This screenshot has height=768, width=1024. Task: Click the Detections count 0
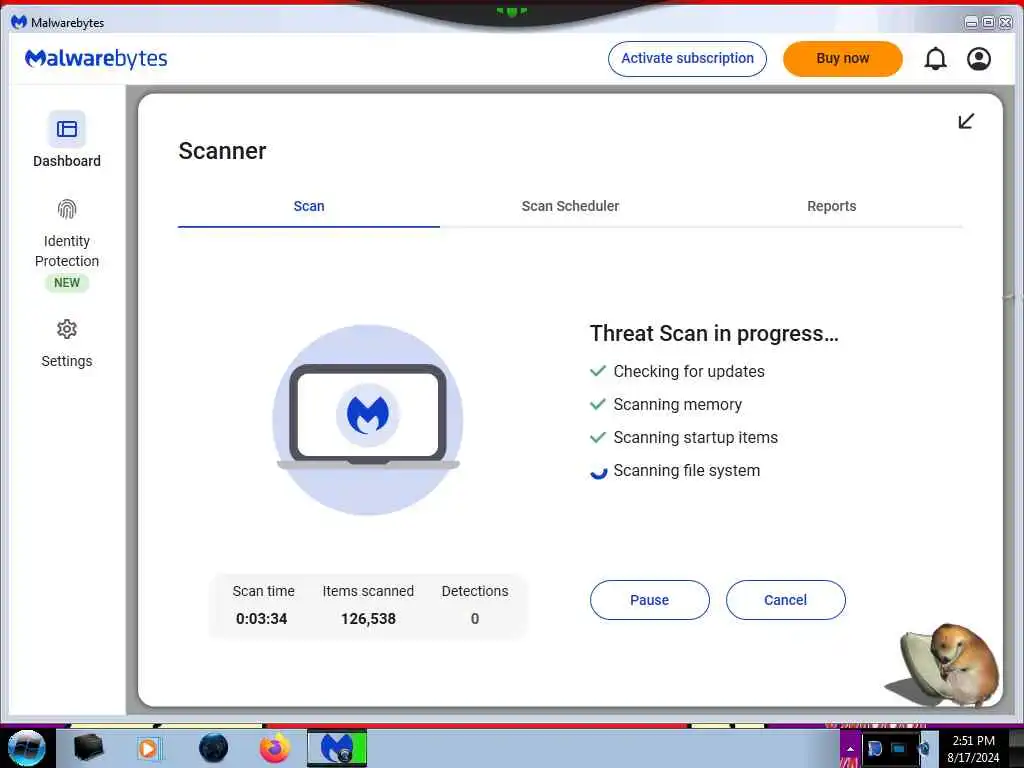point(475,619)
